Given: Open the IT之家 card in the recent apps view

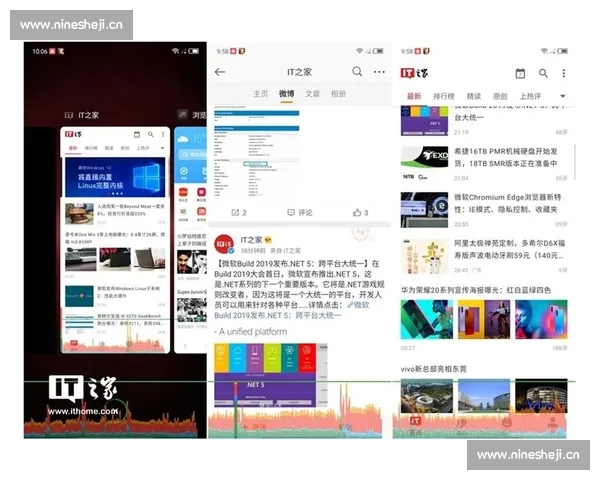Looking at the screenshot, I should point(115,240).
